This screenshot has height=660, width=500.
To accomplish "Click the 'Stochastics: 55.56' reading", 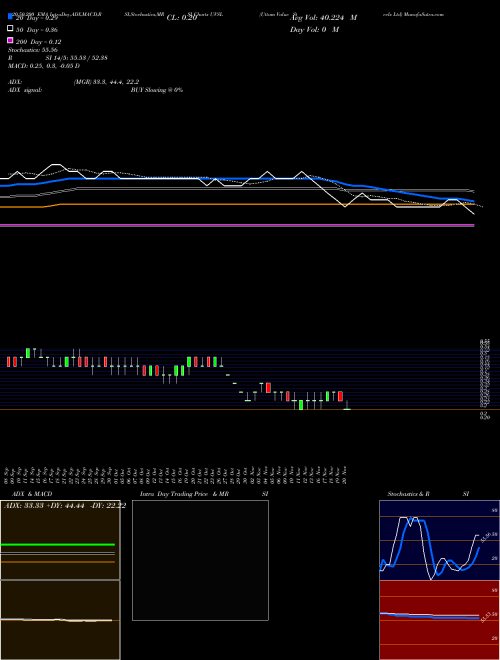I will pyautogui.click(x=32, y=50).
